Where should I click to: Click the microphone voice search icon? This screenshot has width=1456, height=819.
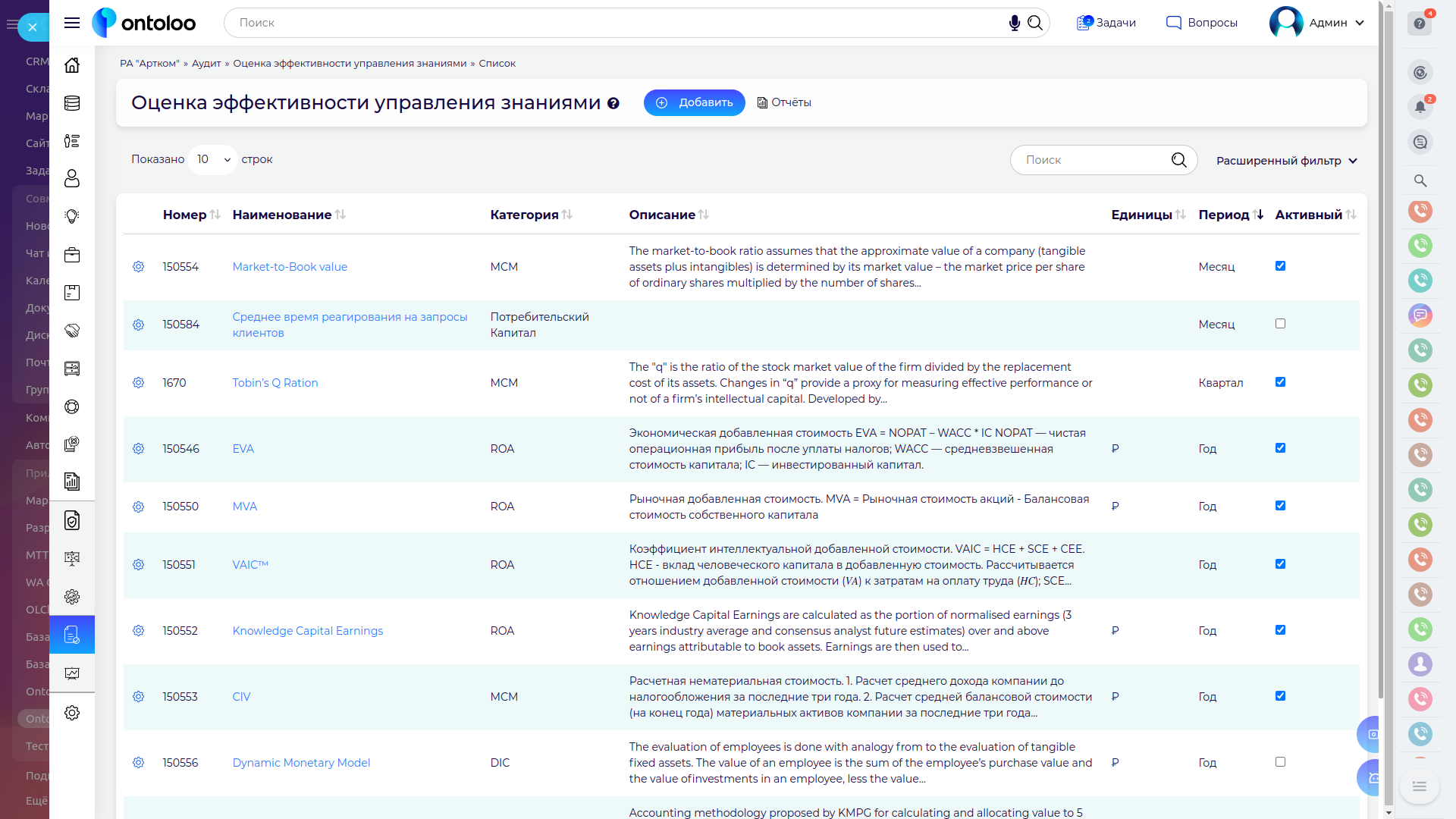point(1014,23)
